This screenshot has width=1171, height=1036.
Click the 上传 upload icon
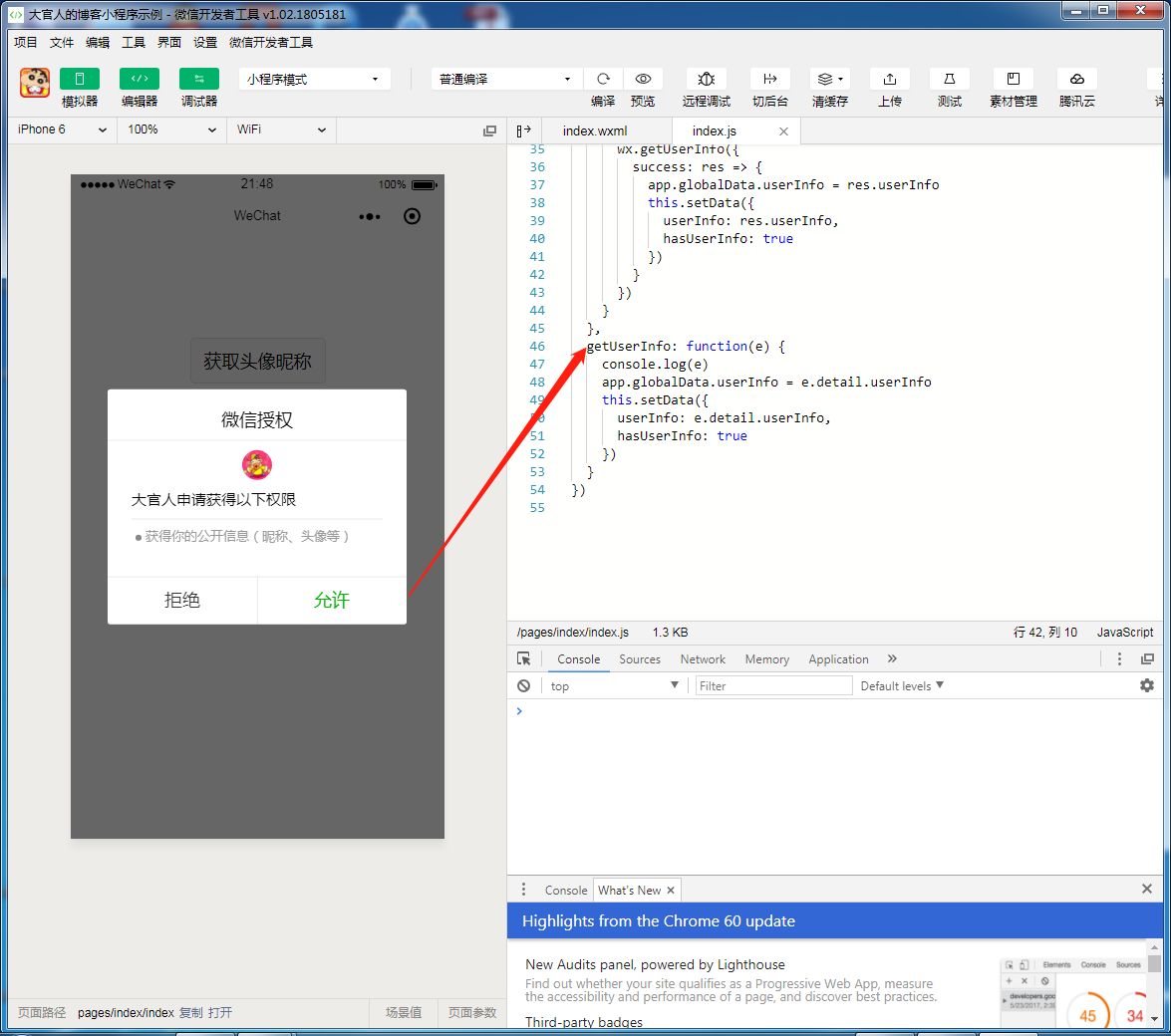(889, 79)
